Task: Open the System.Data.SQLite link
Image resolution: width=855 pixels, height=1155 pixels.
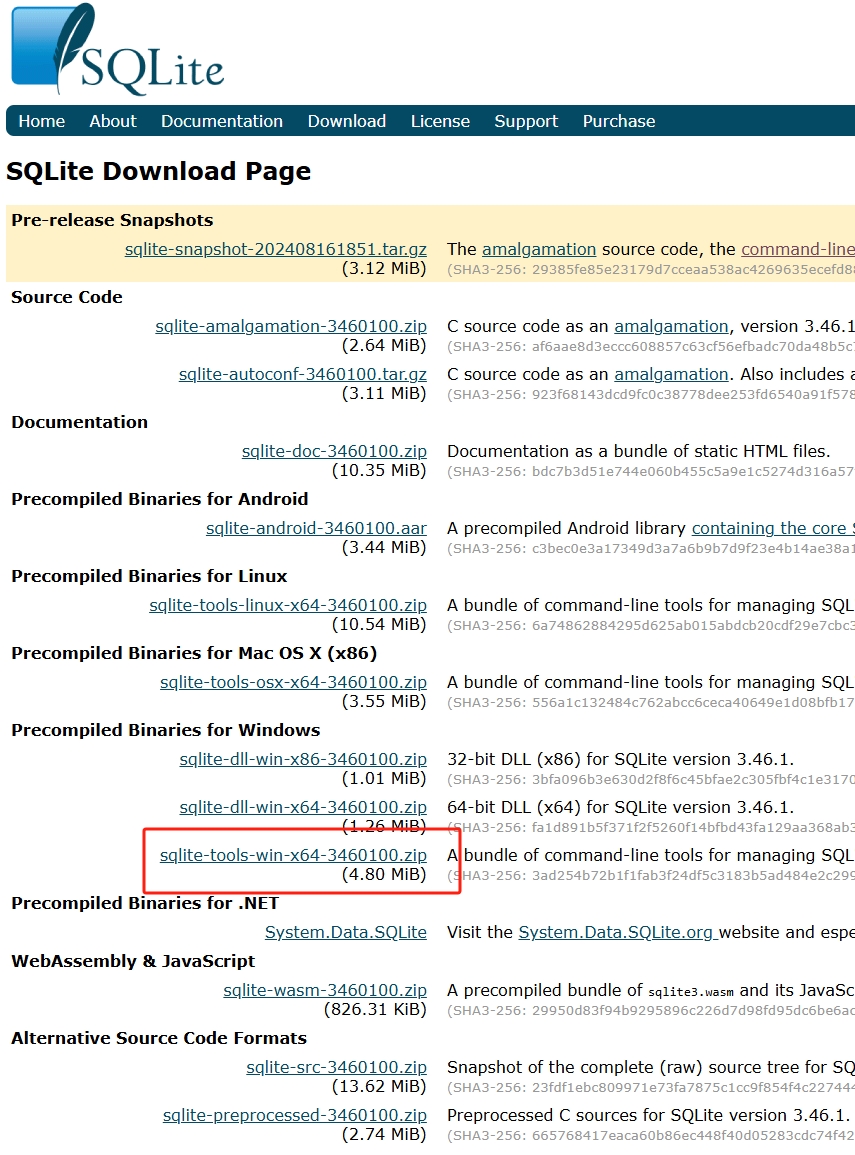Action: coord(346,932)
